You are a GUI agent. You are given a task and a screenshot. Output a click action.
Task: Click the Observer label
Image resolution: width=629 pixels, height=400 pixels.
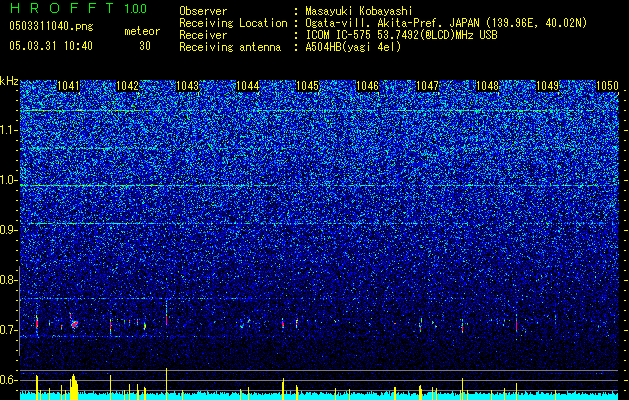pos(203,11)
